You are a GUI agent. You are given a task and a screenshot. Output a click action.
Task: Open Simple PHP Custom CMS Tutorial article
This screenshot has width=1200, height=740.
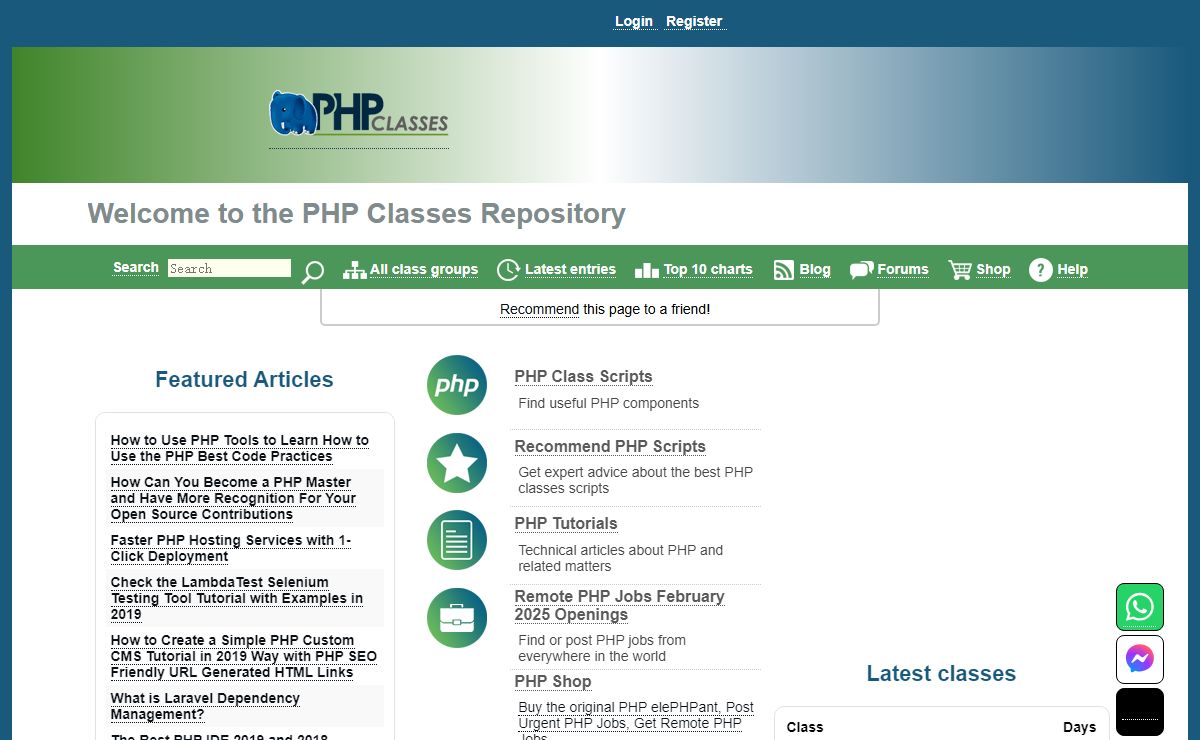(244, 656)
